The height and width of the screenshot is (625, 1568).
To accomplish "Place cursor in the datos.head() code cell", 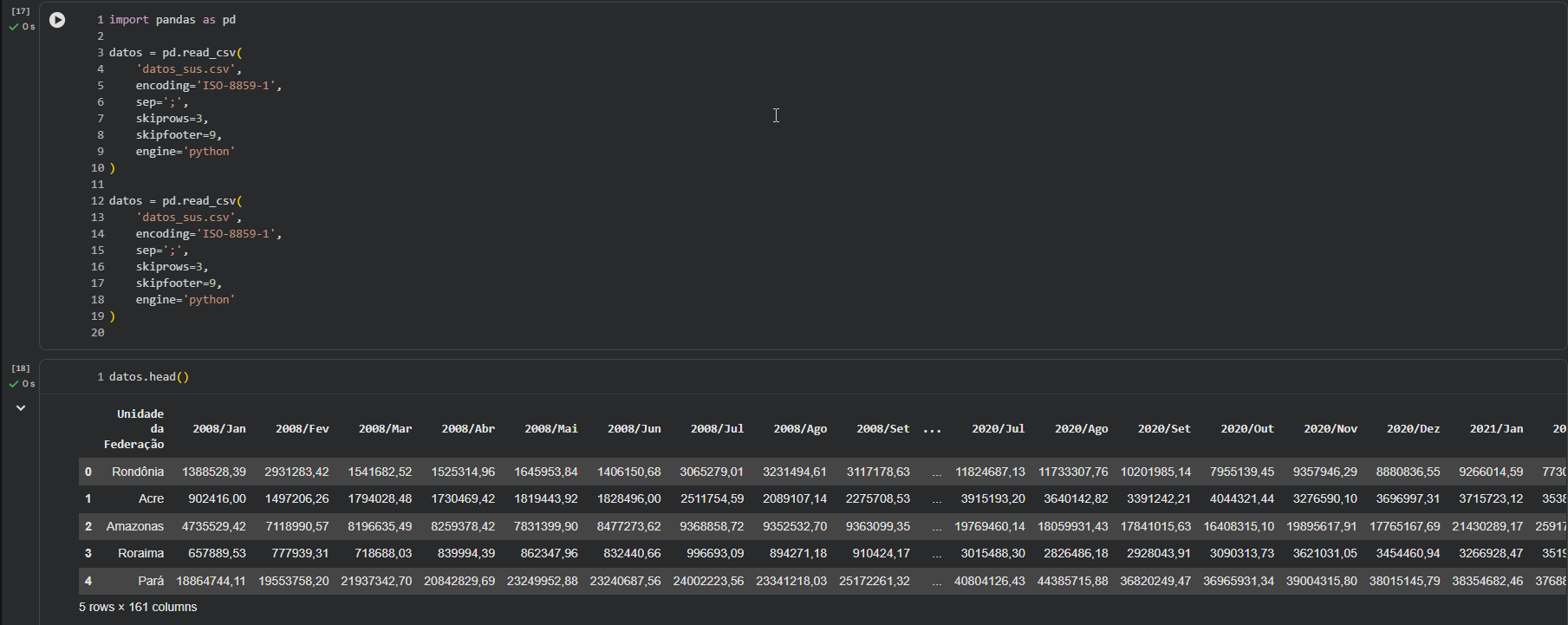I will point(149,377).
